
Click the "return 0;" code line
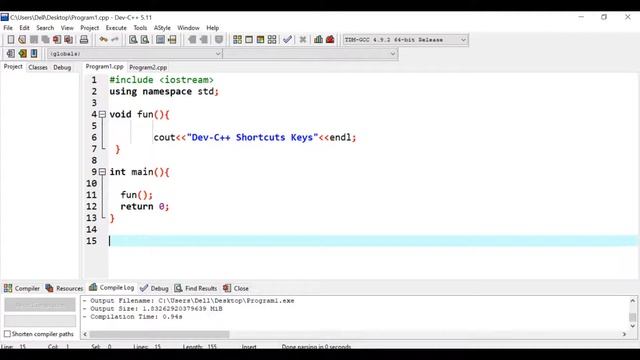[144, 207]
